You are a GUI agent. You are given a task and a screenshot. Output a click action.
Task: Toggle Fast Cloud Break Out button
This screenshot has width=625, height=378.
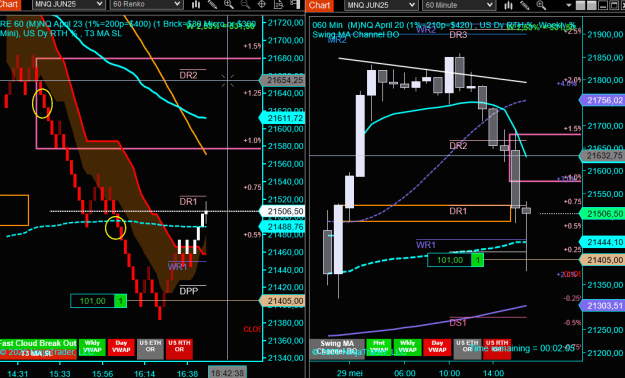tap(38, 343)
